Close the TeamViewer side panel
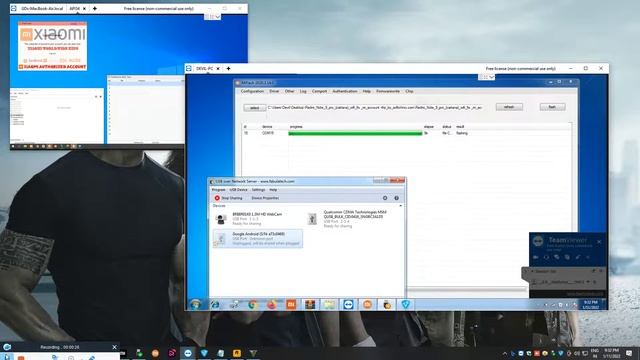Screen dimensions: 640x360 [599, 242]
